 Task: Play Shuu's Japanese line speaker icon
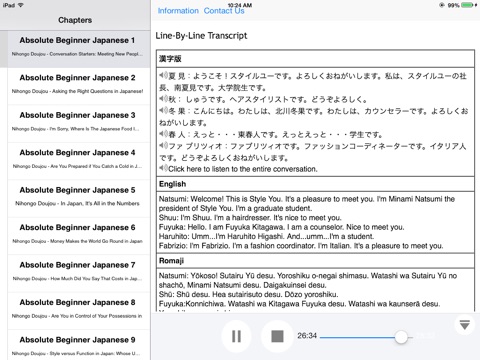point(163,99)
